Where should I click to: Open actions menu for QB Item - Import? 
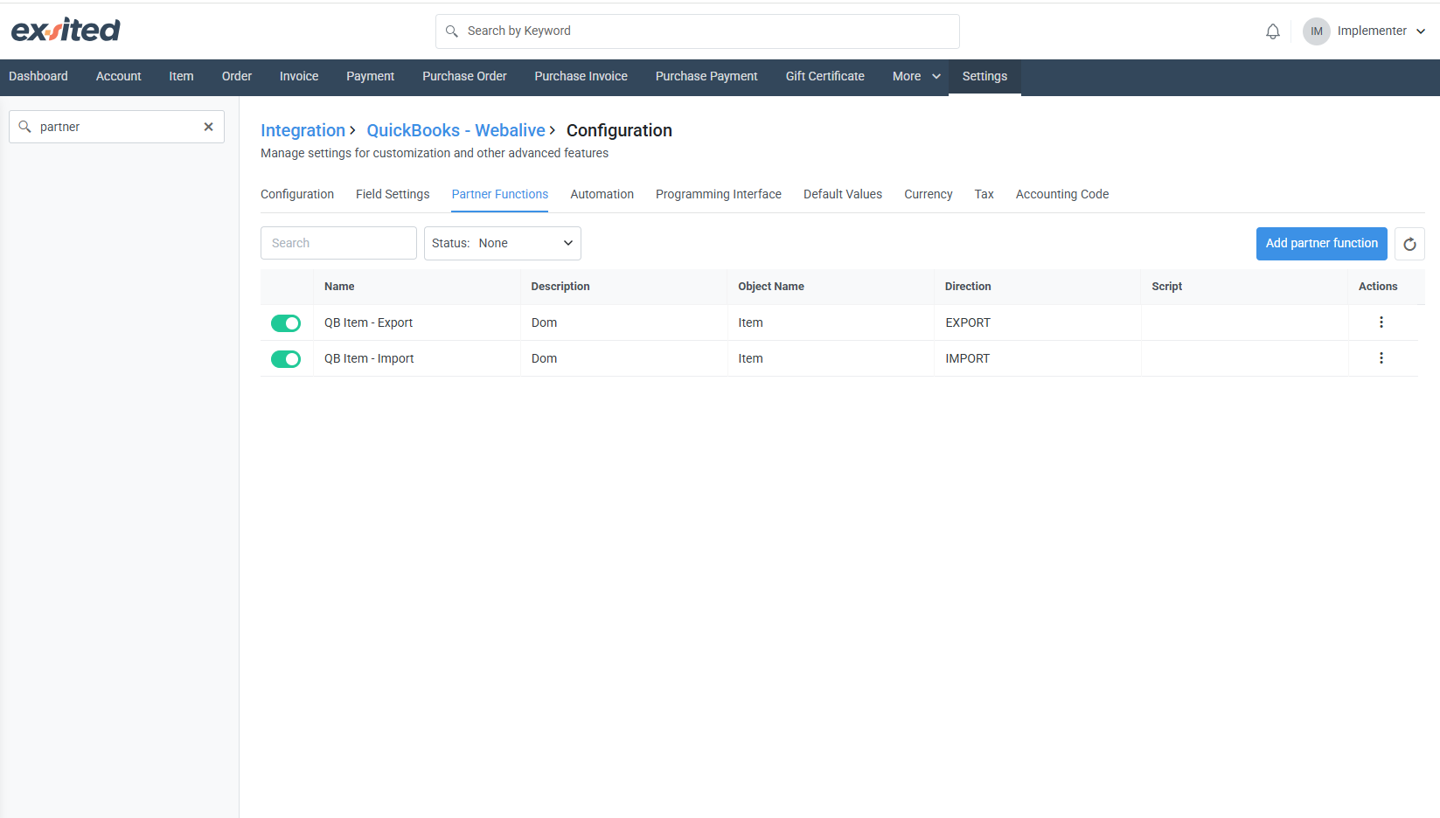[x=1381, y=358]
